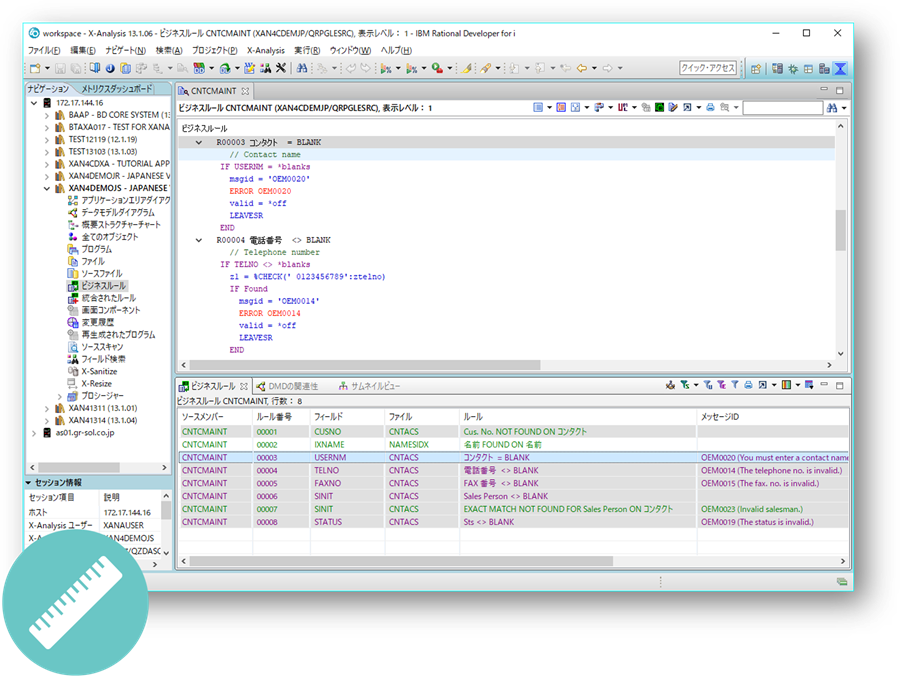The image size is (900, 676).
Task: Click the dividers compass icon in rules panel toolbar
Action: 670,385
